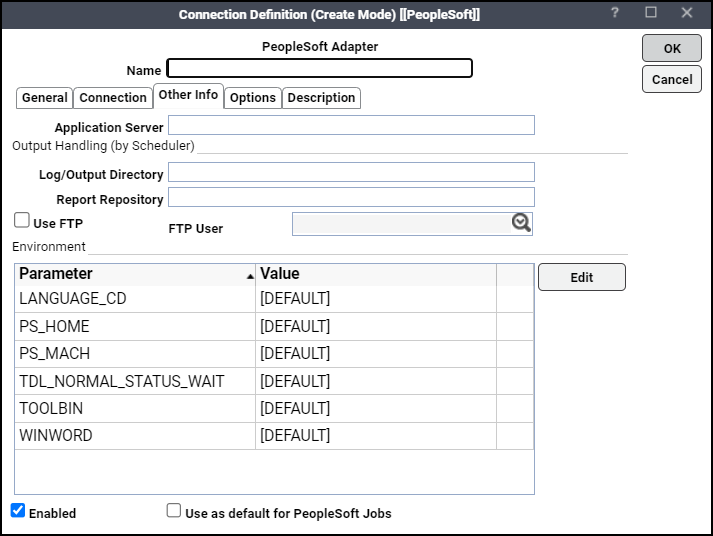Select the TOOLBIN parameter row
Image resolution: width=713 pixels, height=536 pixels.
[x=274, y=408]
